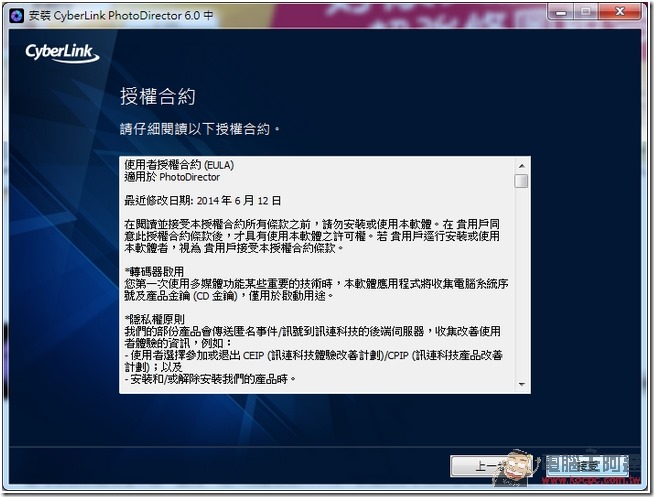Click the 適用於 PhotoDirector line in the agreement
The width and height of the screenshot is (654, 497).
pyautogui.click(x=171, y=177)
